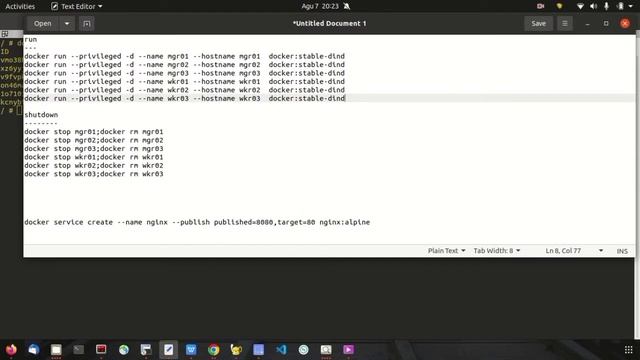This screenshot has height=360, width=640.
Task: Launch Google Chrome from the dock
Action: pyautogui.click(x=213, y=350)
